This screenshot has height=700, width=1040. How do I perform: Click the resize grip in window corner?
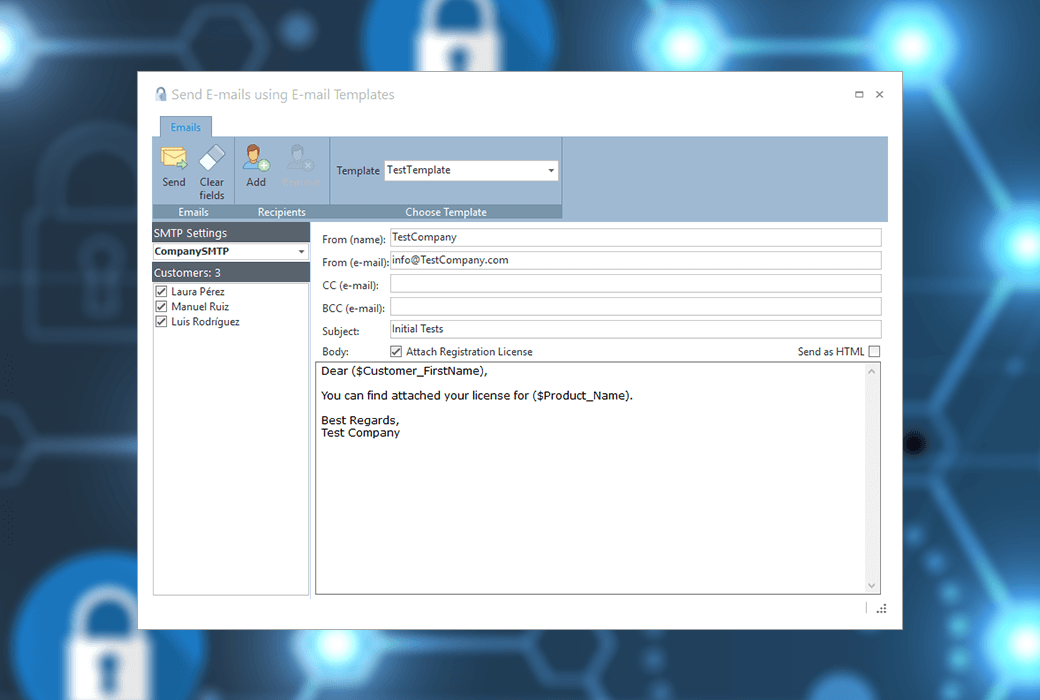881,608
